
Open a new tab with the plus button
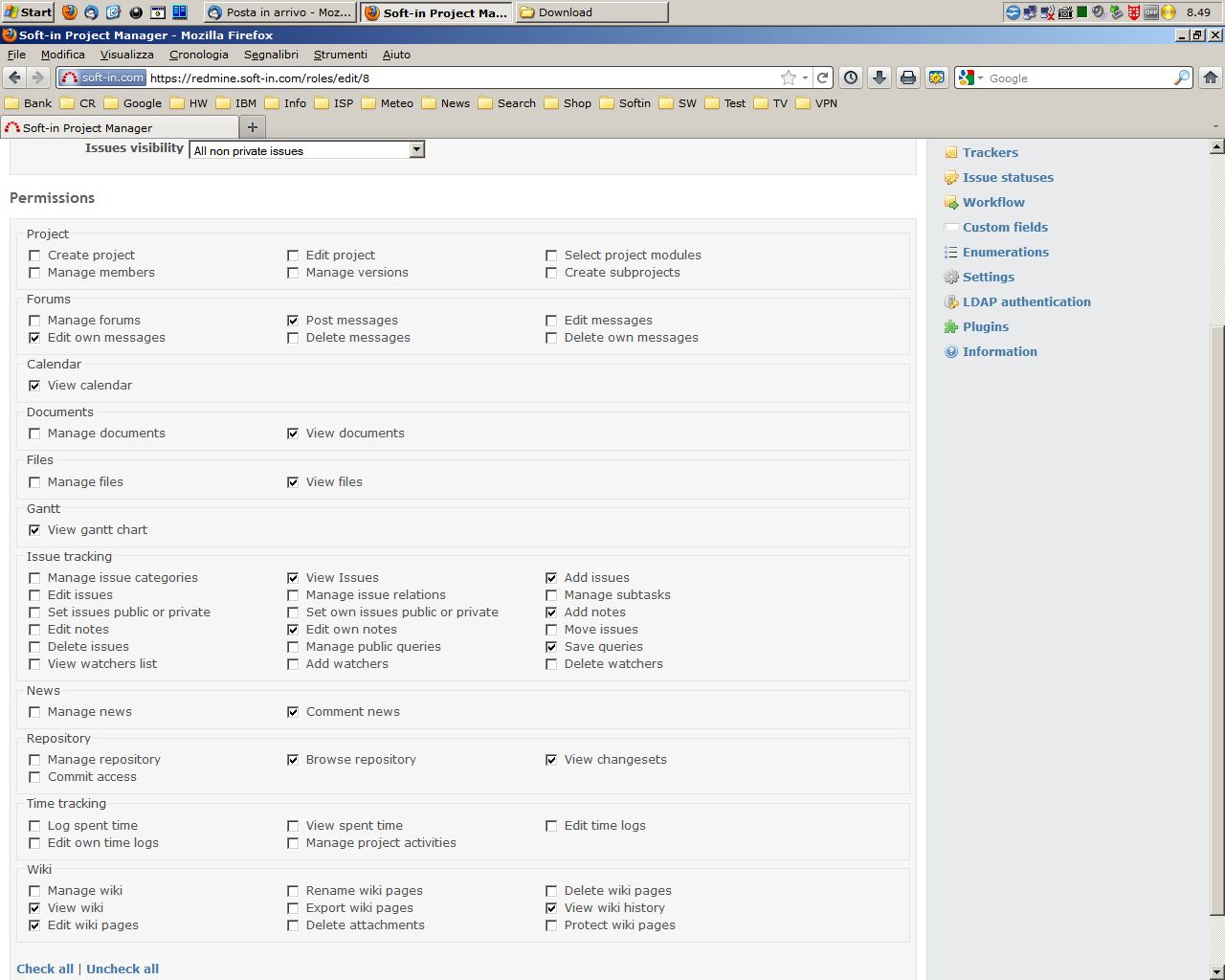(253, 127)
